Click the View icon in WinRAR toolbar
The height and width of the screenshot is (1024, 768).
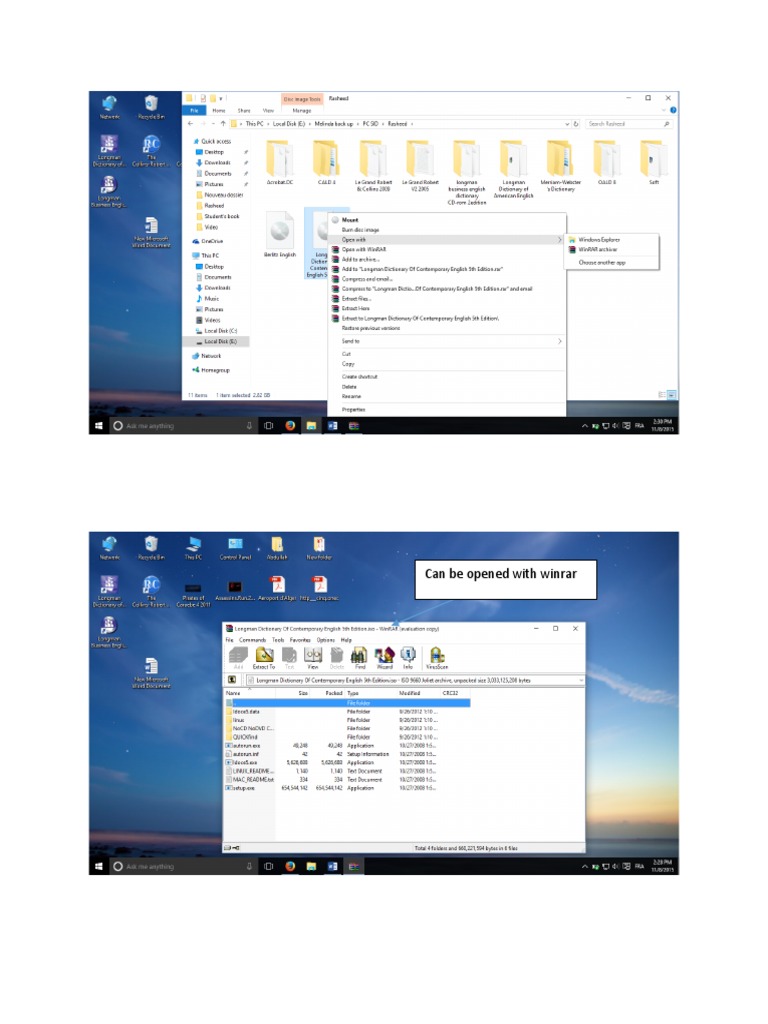[313, 658]
